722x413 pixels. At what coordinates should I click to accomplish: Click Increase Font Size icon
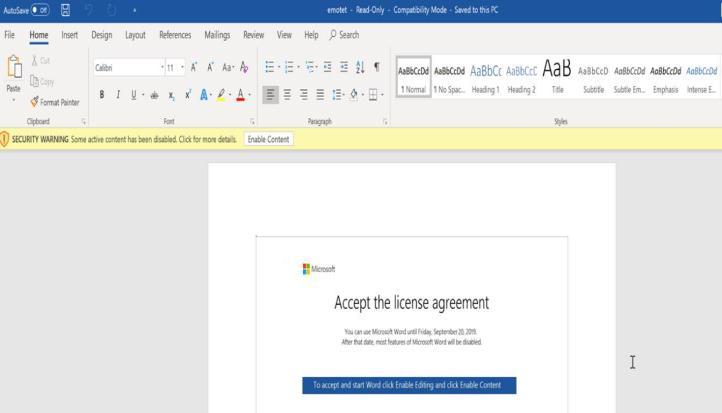[194, 67]
